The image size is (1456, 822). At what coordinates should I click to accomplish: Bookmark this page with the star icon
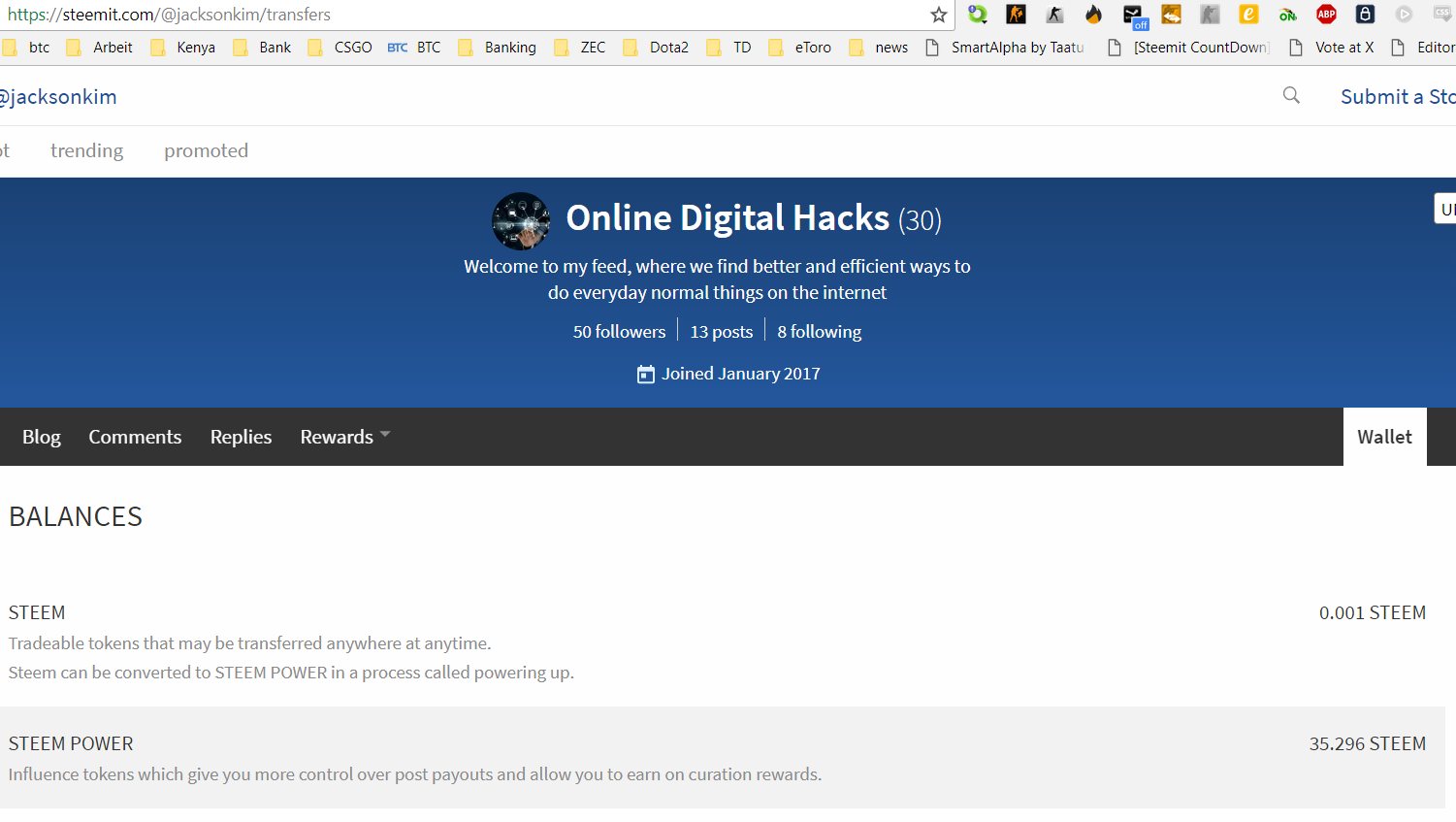coord(938,15)
